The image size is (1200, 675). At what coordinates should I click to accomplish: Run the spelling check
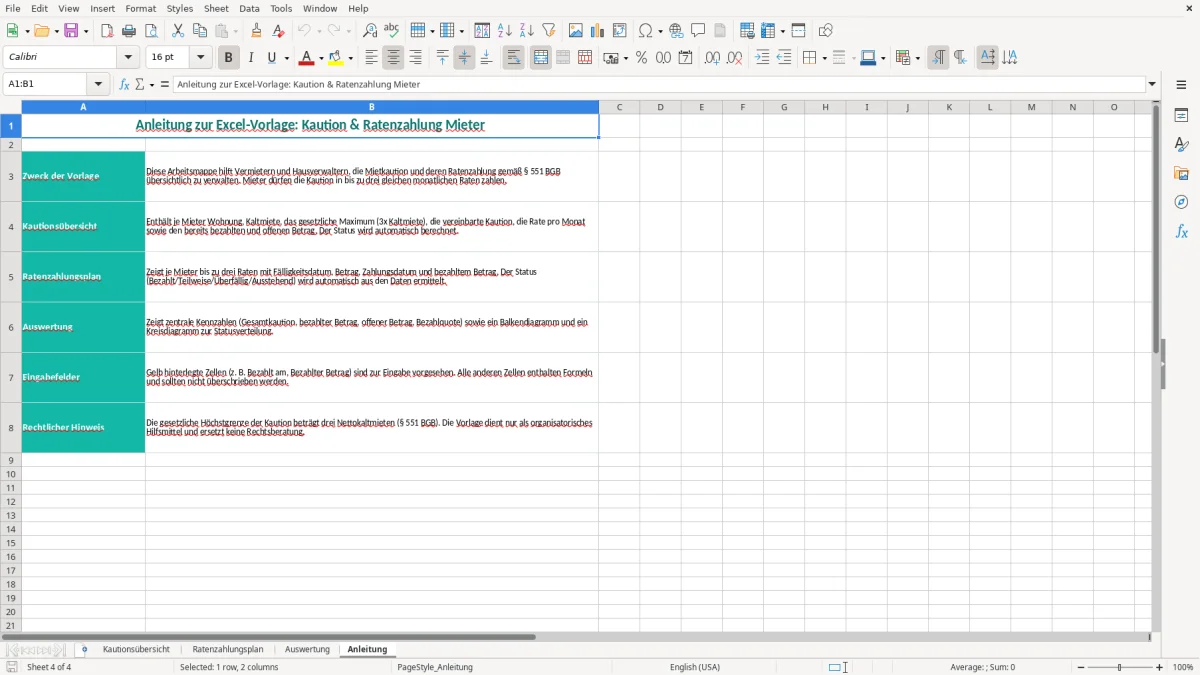click(392, 31)
